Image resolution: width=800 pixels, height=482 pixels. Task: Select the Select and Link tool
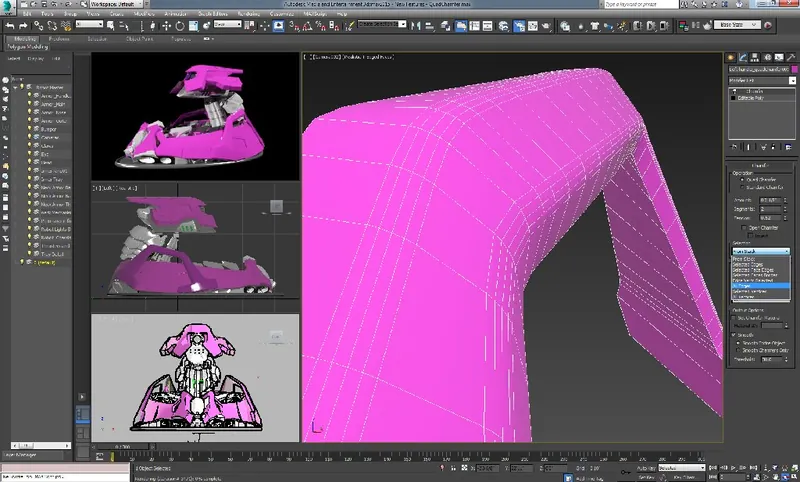tap(38, 26)
